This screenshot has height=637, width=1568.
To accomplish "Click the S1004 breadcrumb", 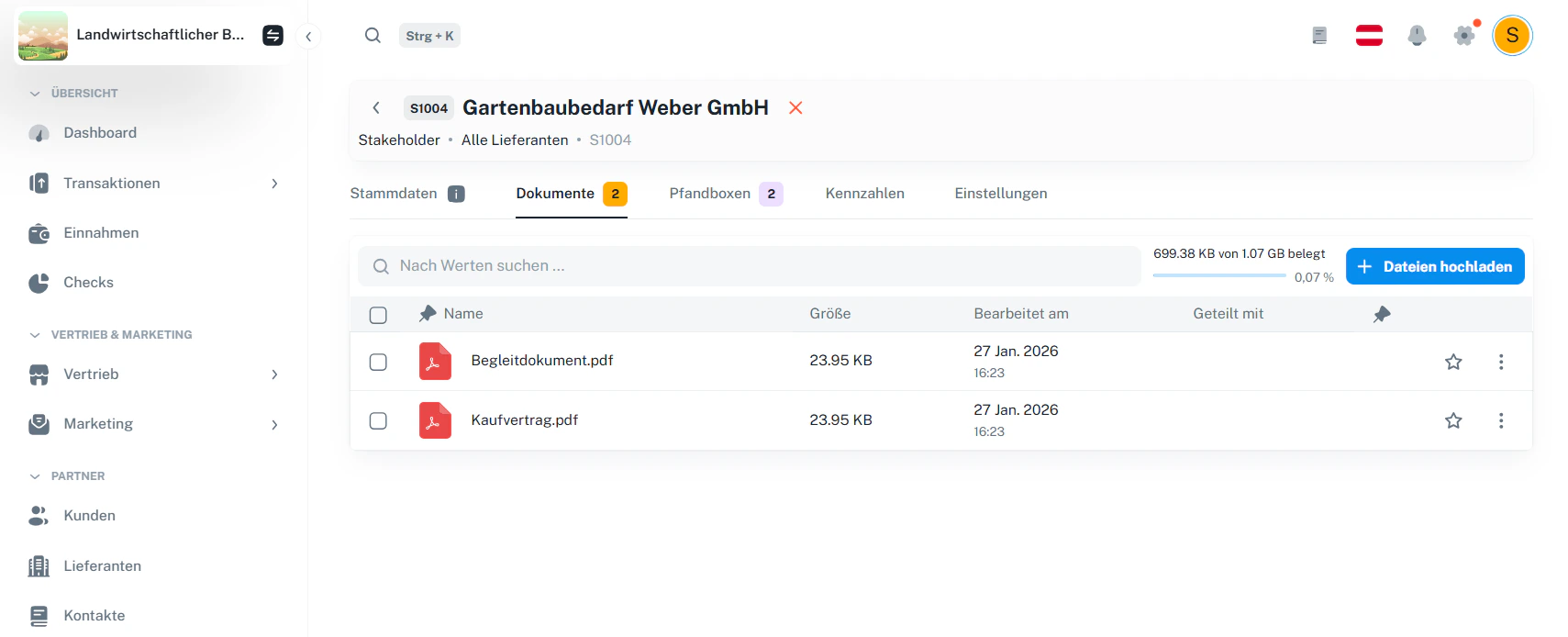I will pos(610,140).
